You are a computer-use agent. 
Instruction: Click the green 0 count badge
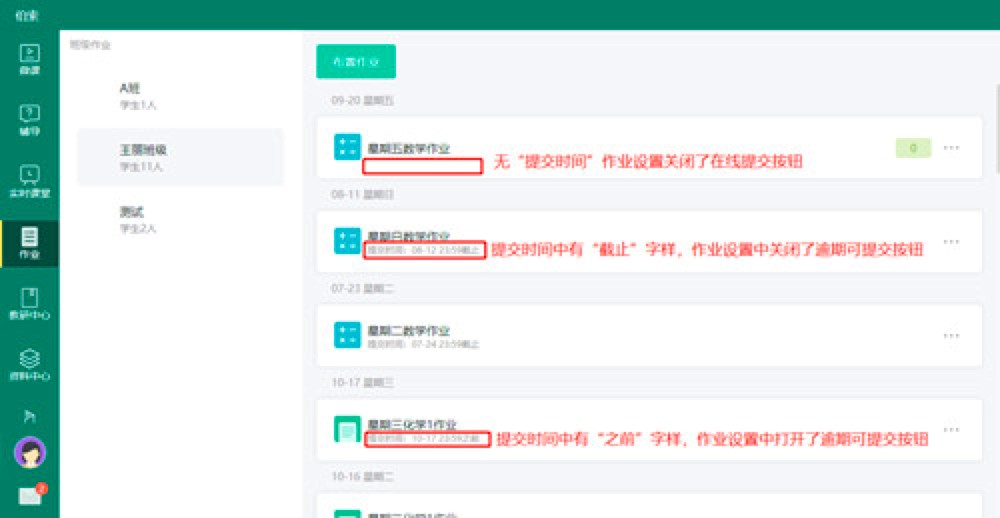pos(913,148)
